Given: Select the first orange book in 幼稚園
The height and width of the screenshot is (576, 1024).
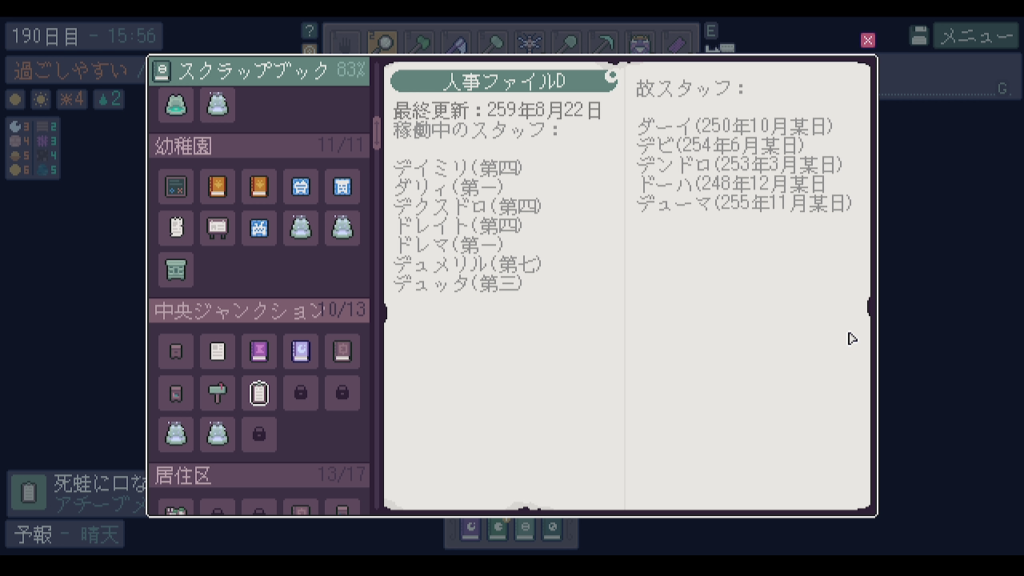Looking at the screenshot, I should (x=217, y=187).
